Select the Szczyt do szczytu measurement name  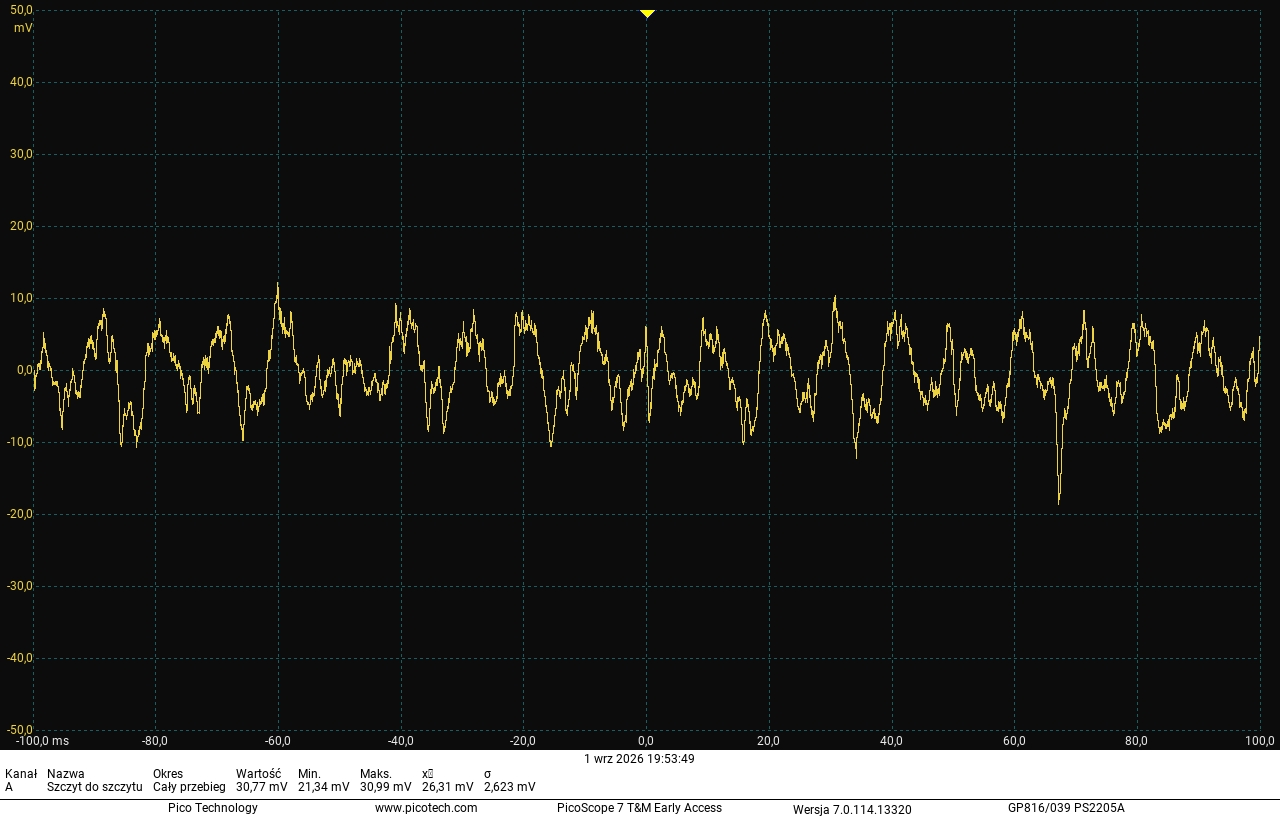click(x=95, y=787)
